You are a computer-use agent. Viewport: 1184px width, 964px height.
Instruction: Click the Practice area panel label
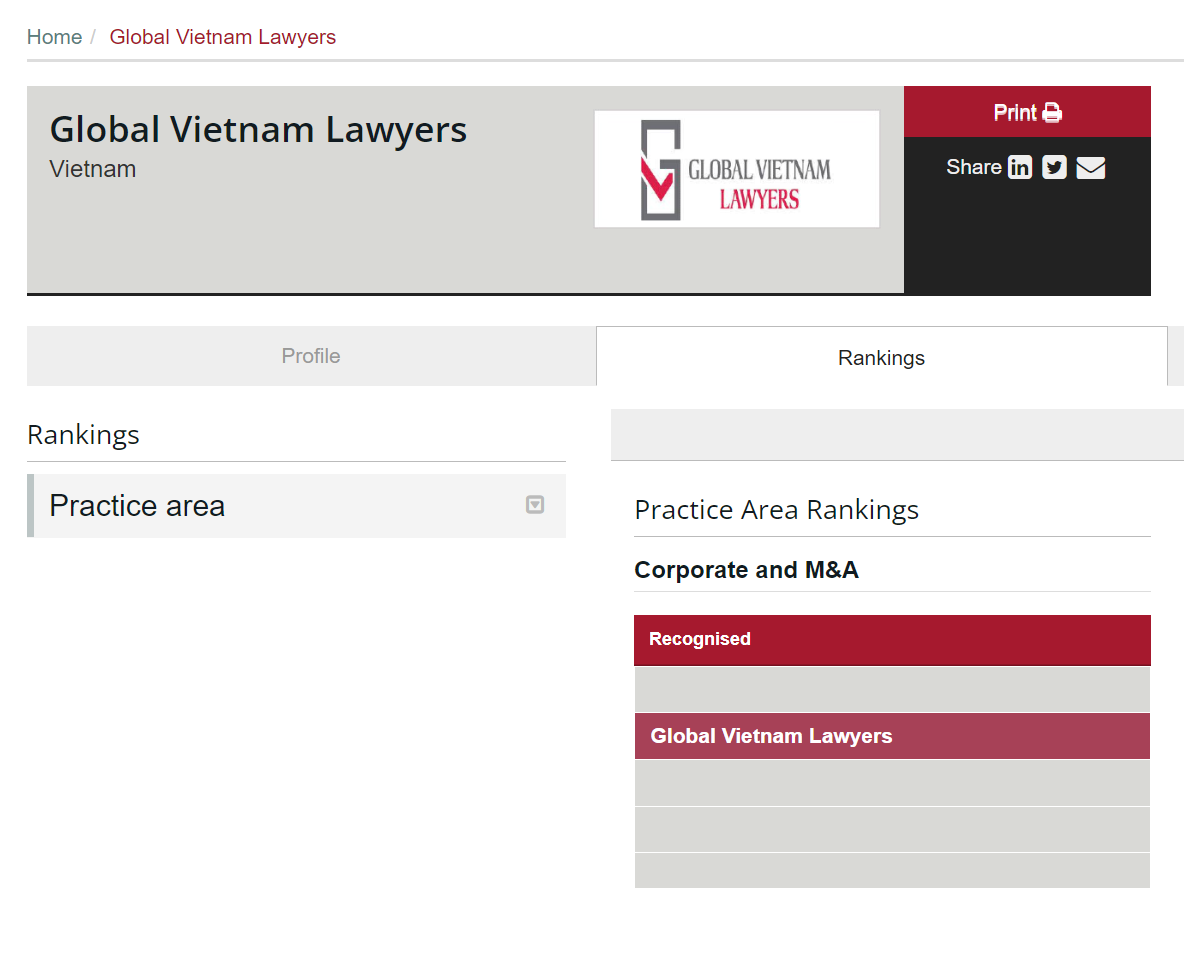point(137,506)
